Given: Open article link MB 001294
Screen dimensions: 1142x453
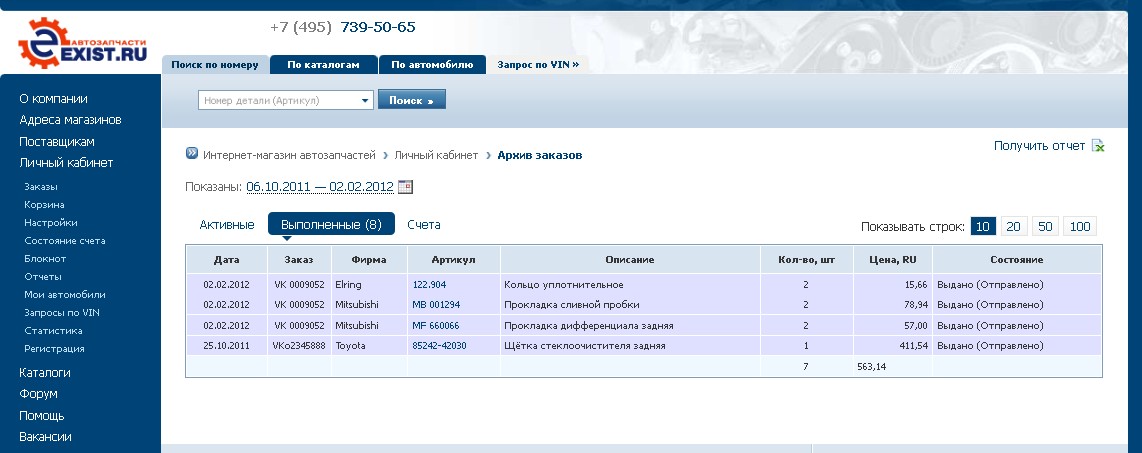Looking at the screenshot, I should (436, 304).
